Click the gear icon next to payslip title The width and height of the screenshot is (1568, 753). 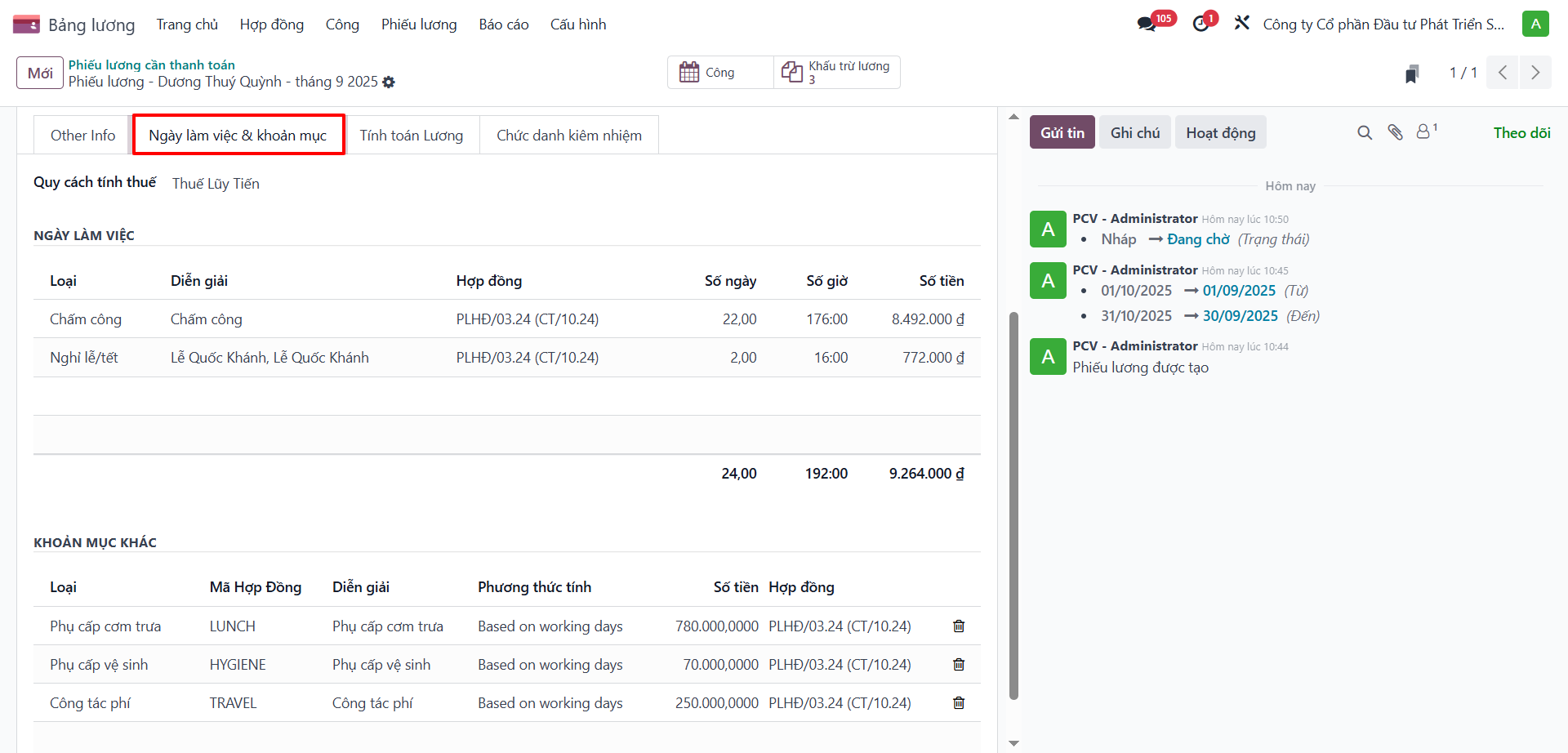(x=389, y=82)
